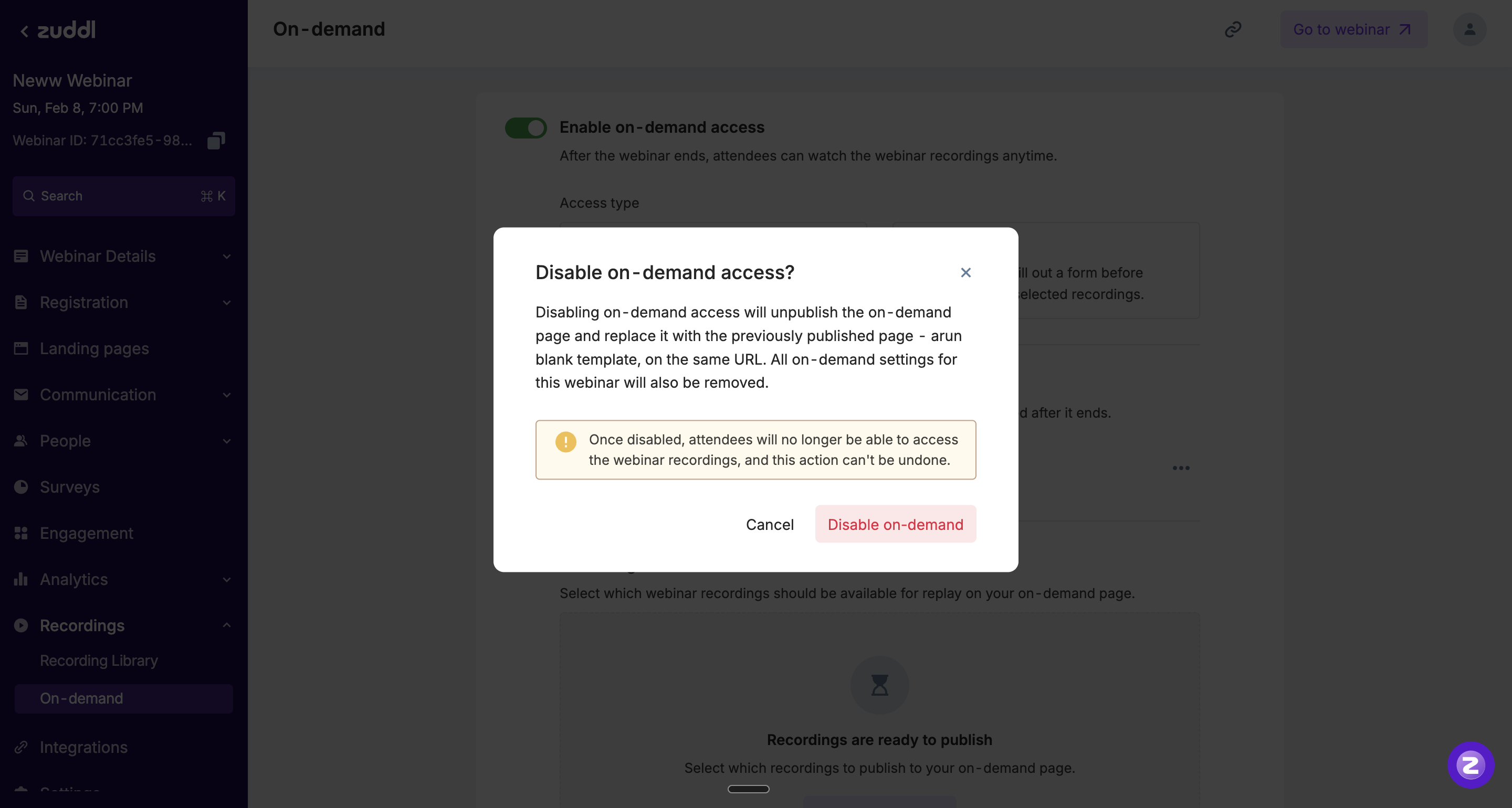Click the three-dots more options icon
The height and width of the screenshot is (808, 1512).
pos(1181,467)
